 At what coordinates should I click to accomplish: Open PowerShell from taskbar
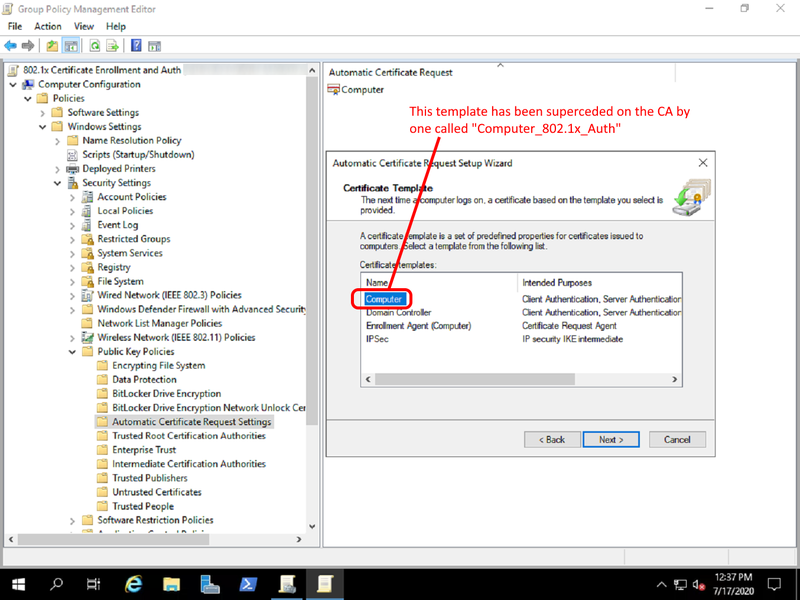[248, 584]
